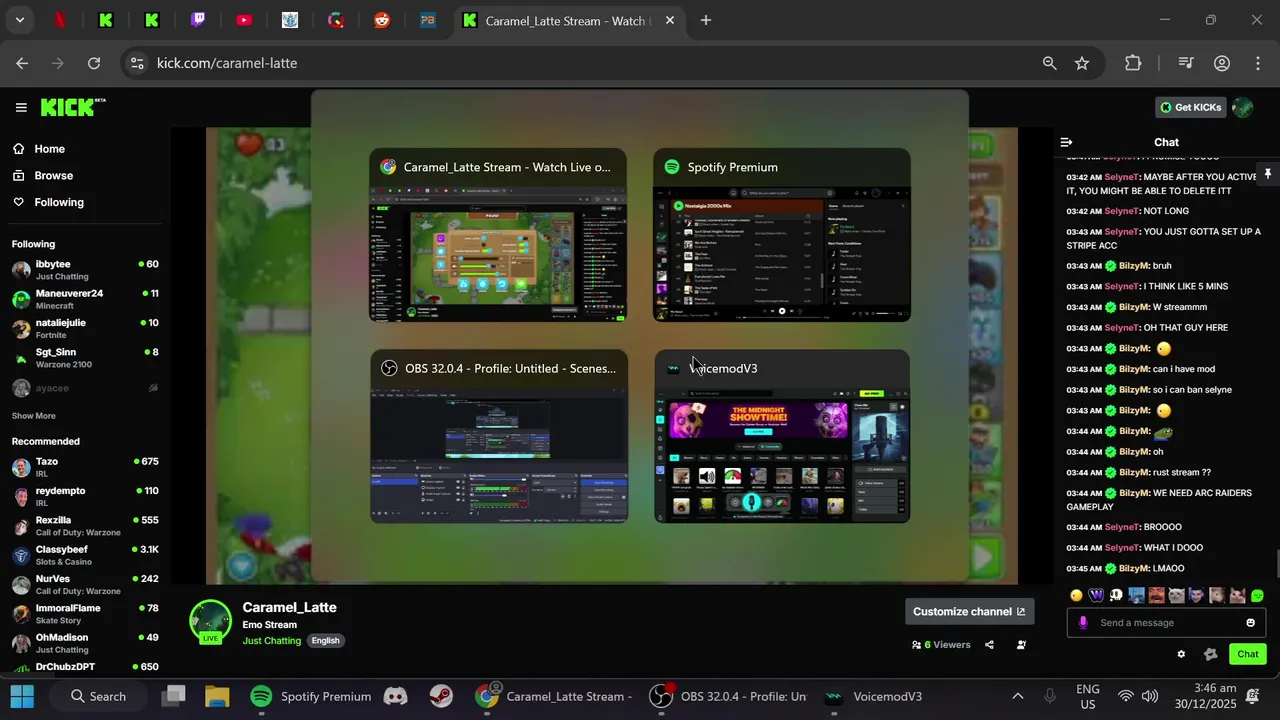Insert the yellow face quick emote

[1076, 595]
